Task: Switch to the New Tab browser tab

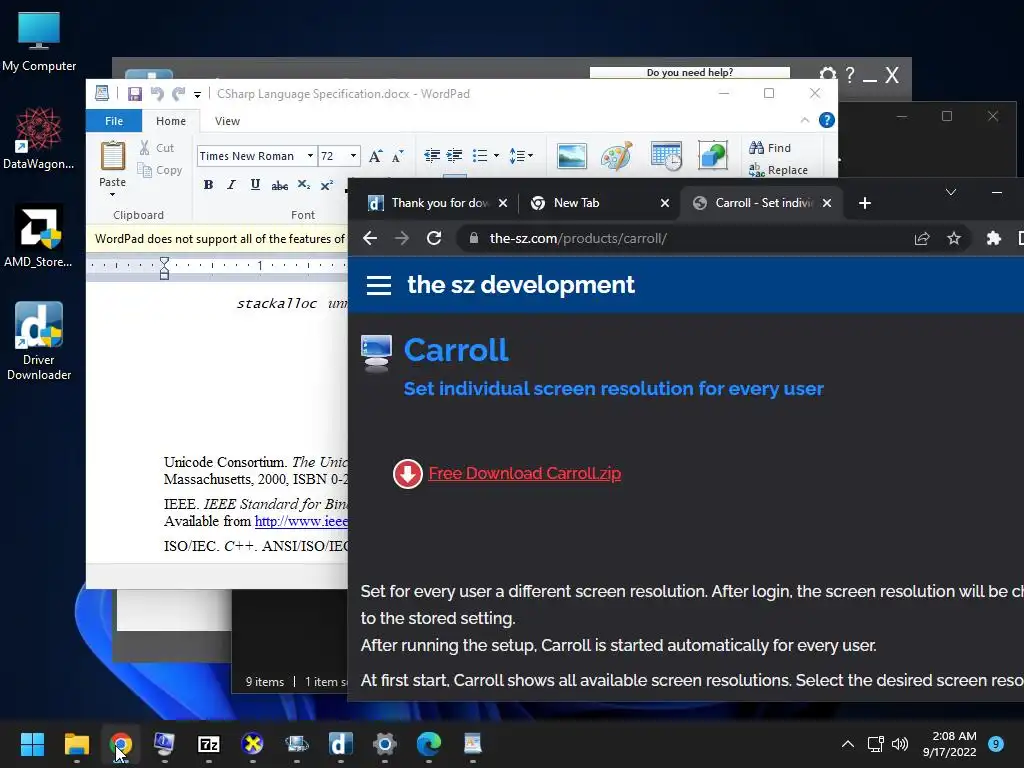Action: tap(599, 203)
